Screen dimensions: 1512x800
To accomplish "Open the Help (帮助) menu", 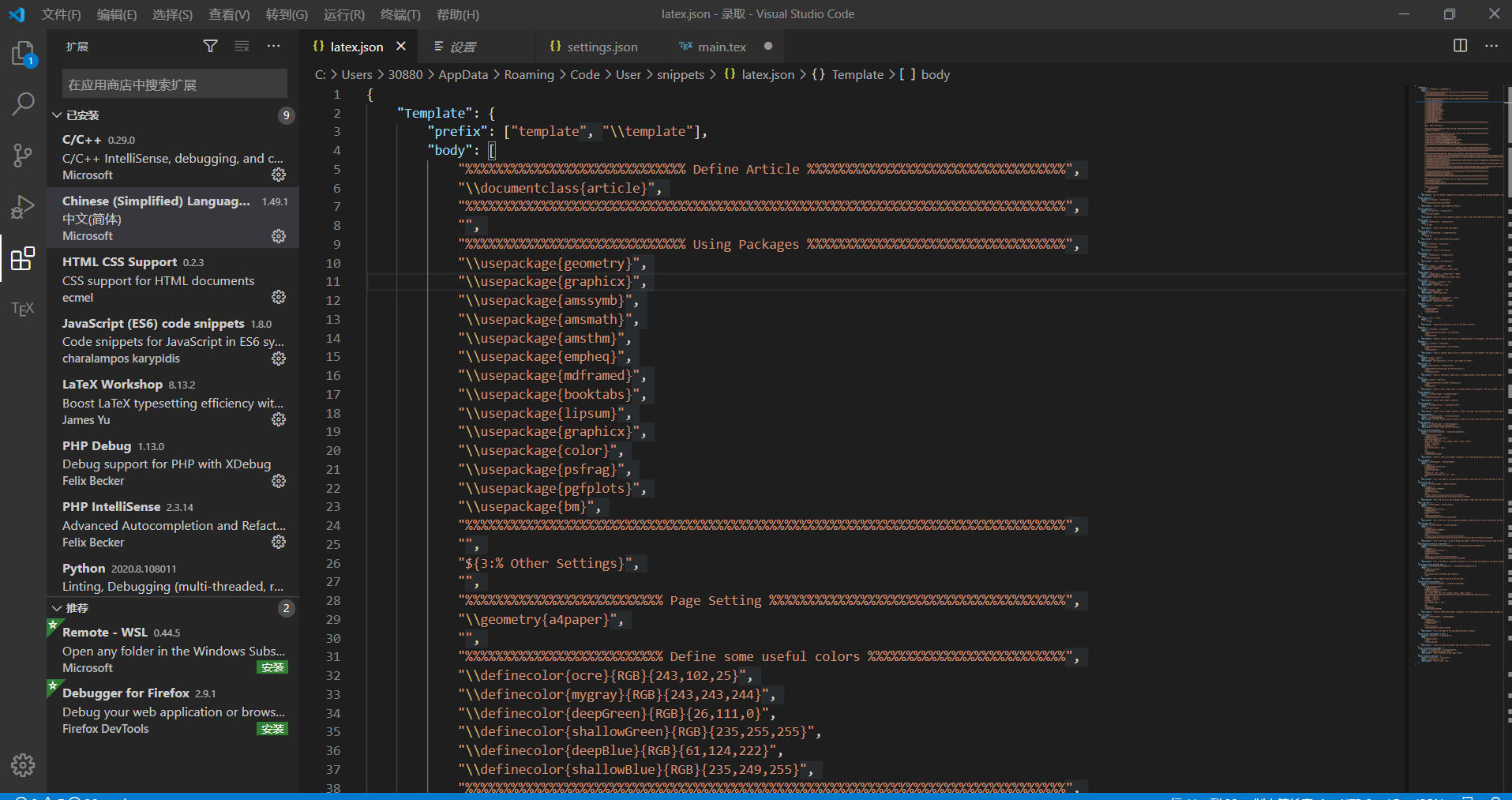I will [x=458, y=14].
